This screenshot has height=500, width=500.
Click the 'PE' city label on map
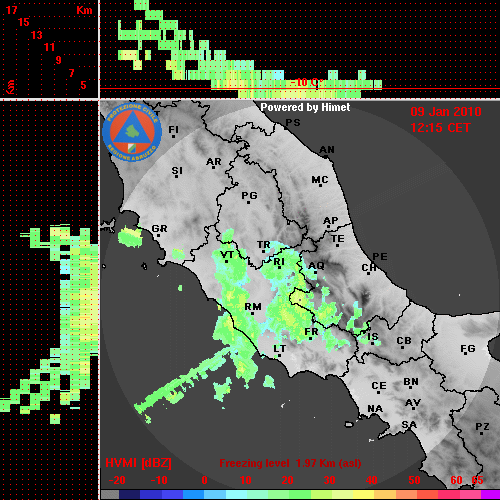pos(380,256)
